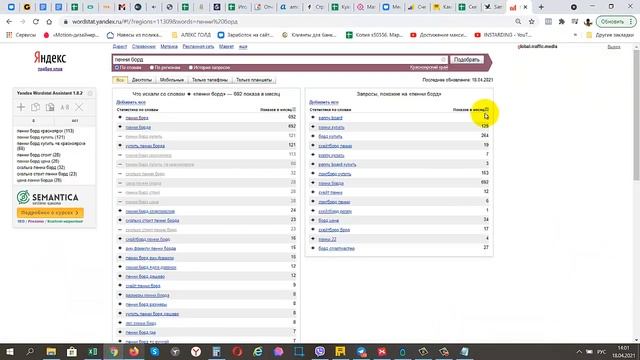
Task: Open the 'сколько стоит пенни борда' query link
Action: pos(152,220)
